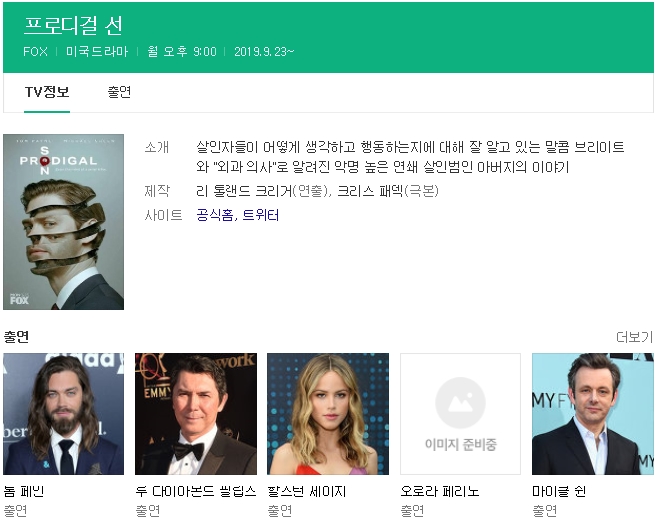This screenshot has width=661, height=526.
Task: Expand the cast list with 더보기
Action: [634, 337]
